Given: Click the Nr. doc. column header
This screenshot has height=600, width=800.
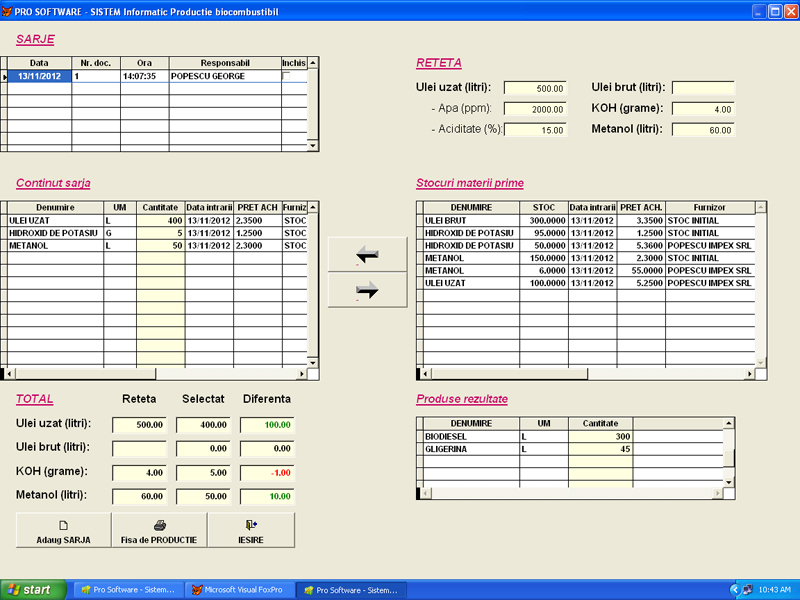Looking at the screenshot, I should (96, 63).
